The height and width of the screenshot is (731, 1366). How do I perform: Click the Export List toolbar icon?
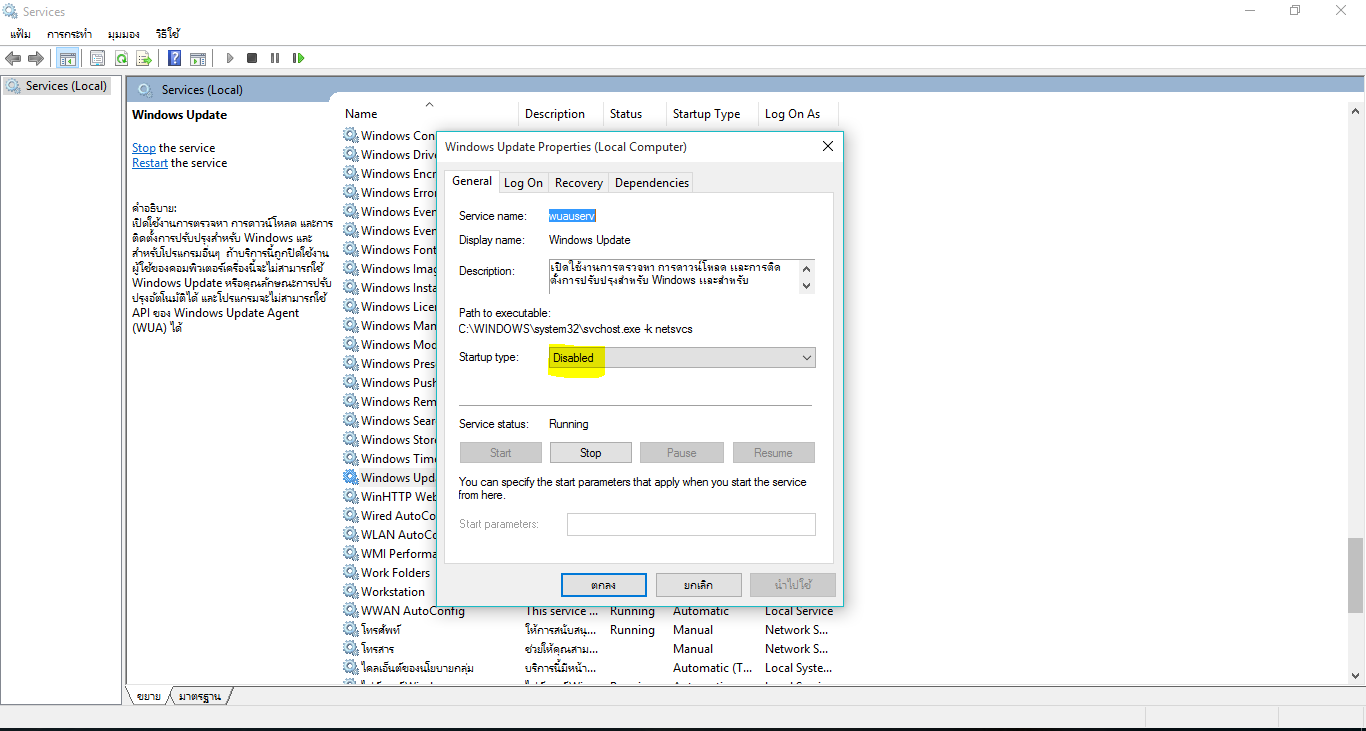coord(144,58)
